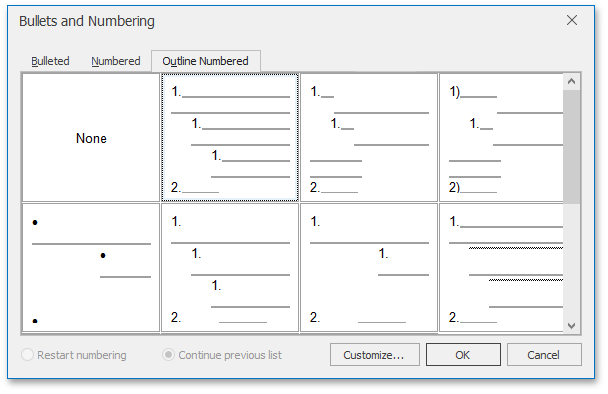Select the dotted-border selected outline preview
Image resolution: width=608 pixels, height=394 pixels.
pos(230,138)
